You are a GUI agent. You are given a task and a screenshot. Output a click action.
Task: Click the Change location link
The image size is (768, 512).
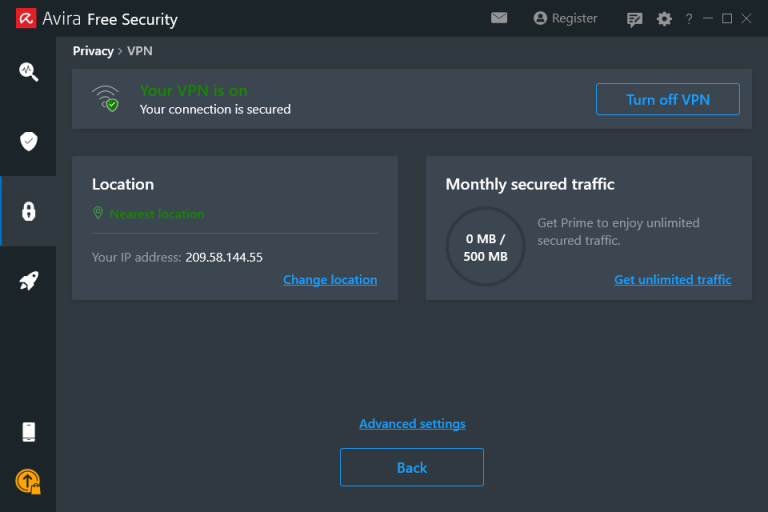tap(330, 280)
